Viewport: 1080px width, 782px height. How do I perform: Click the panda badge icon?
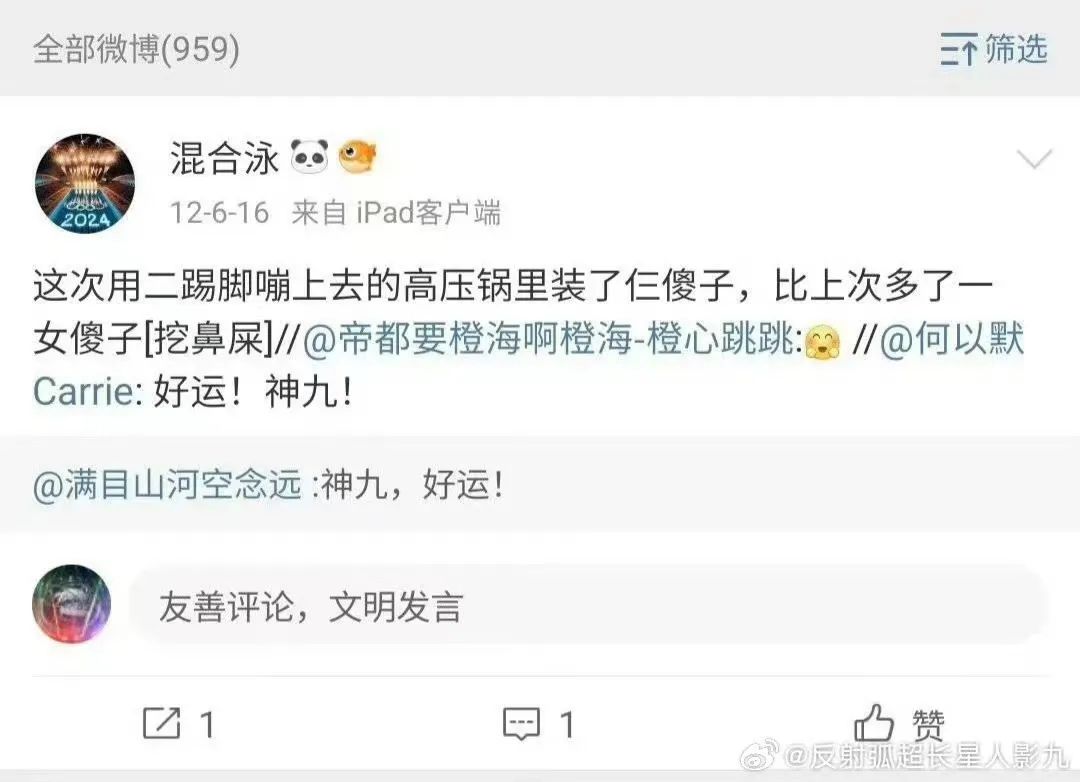pos(309,156)
